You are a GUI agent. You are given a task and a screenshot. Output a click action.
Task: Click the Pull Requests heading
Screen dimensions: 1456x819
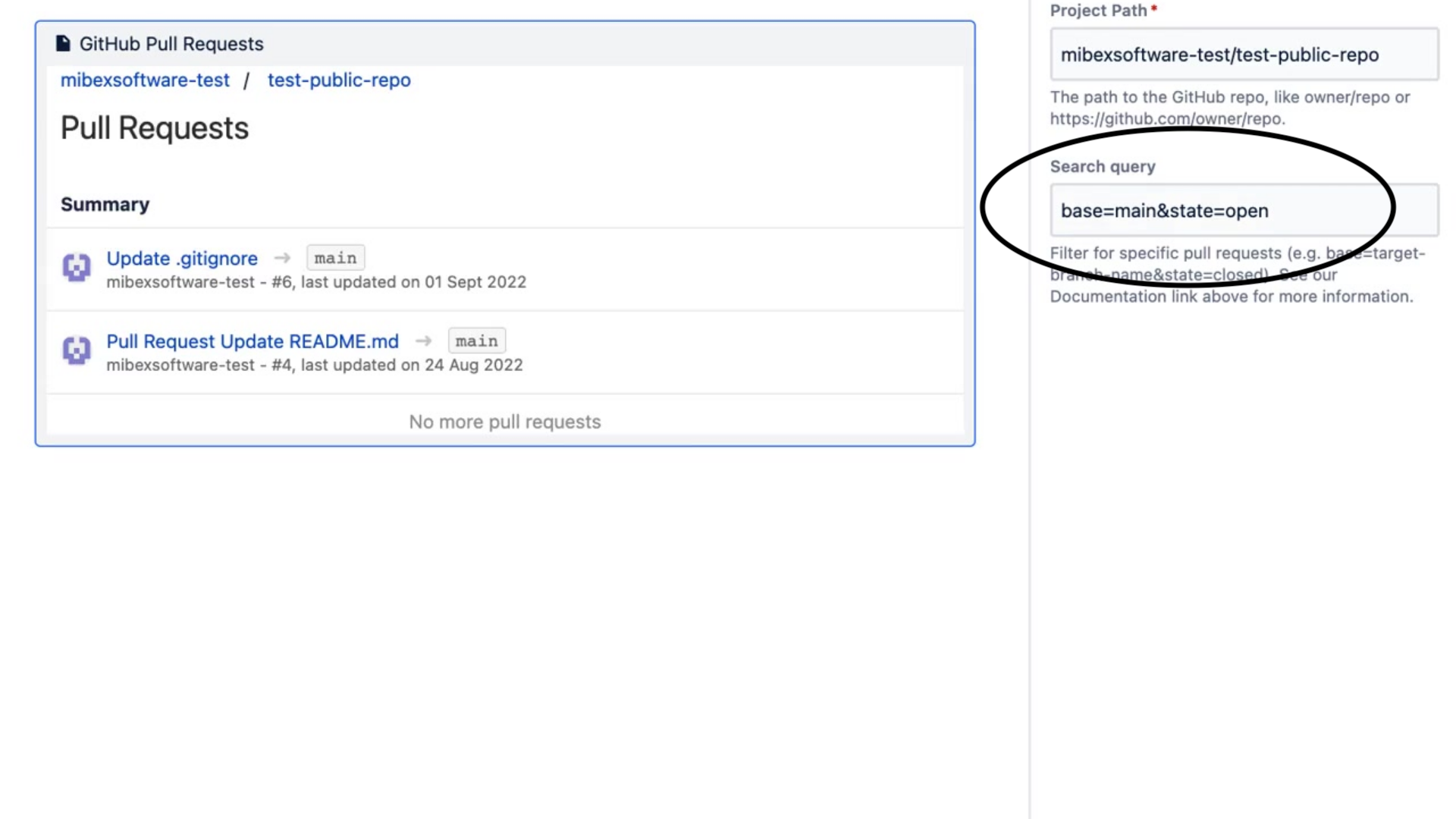154,127
